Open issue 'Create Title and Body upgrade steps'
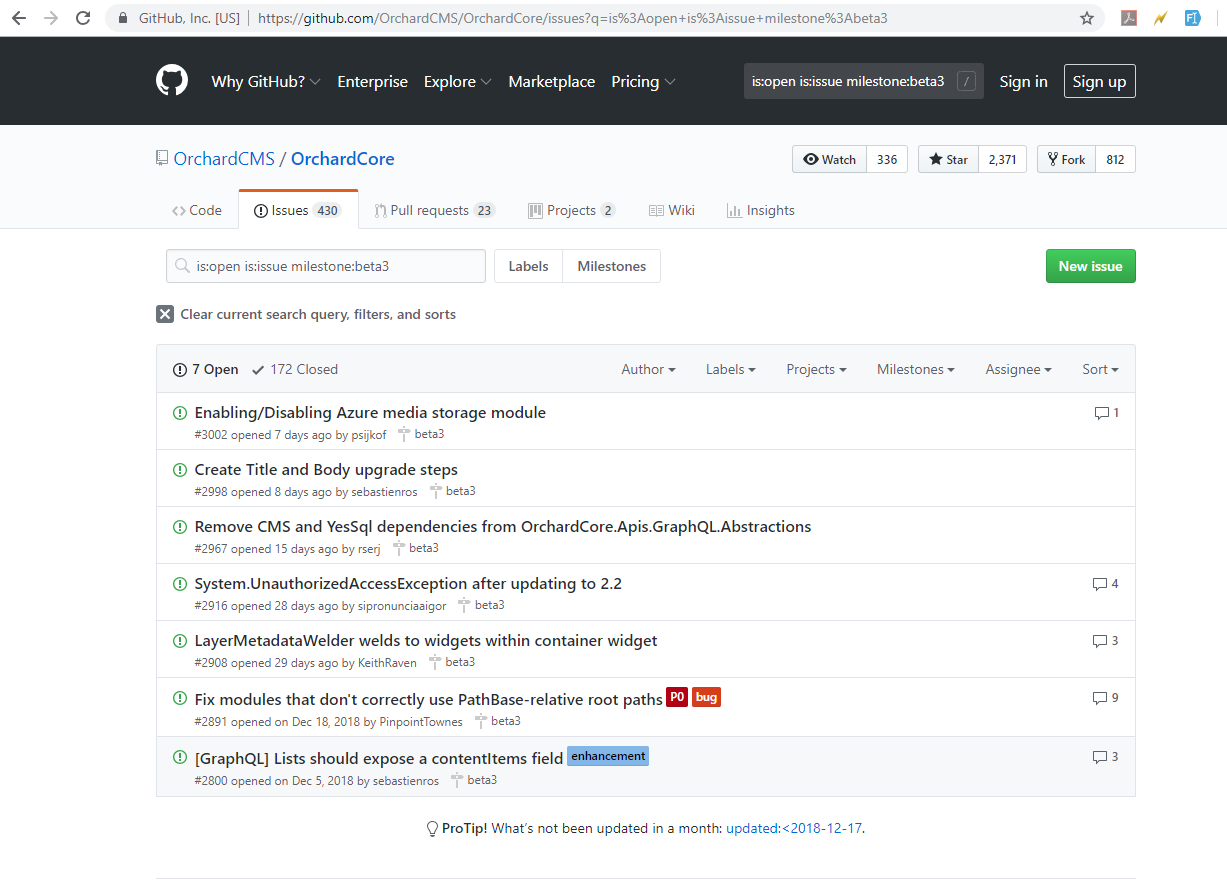This screenshot has height=890, width=1227. point(326,470)
